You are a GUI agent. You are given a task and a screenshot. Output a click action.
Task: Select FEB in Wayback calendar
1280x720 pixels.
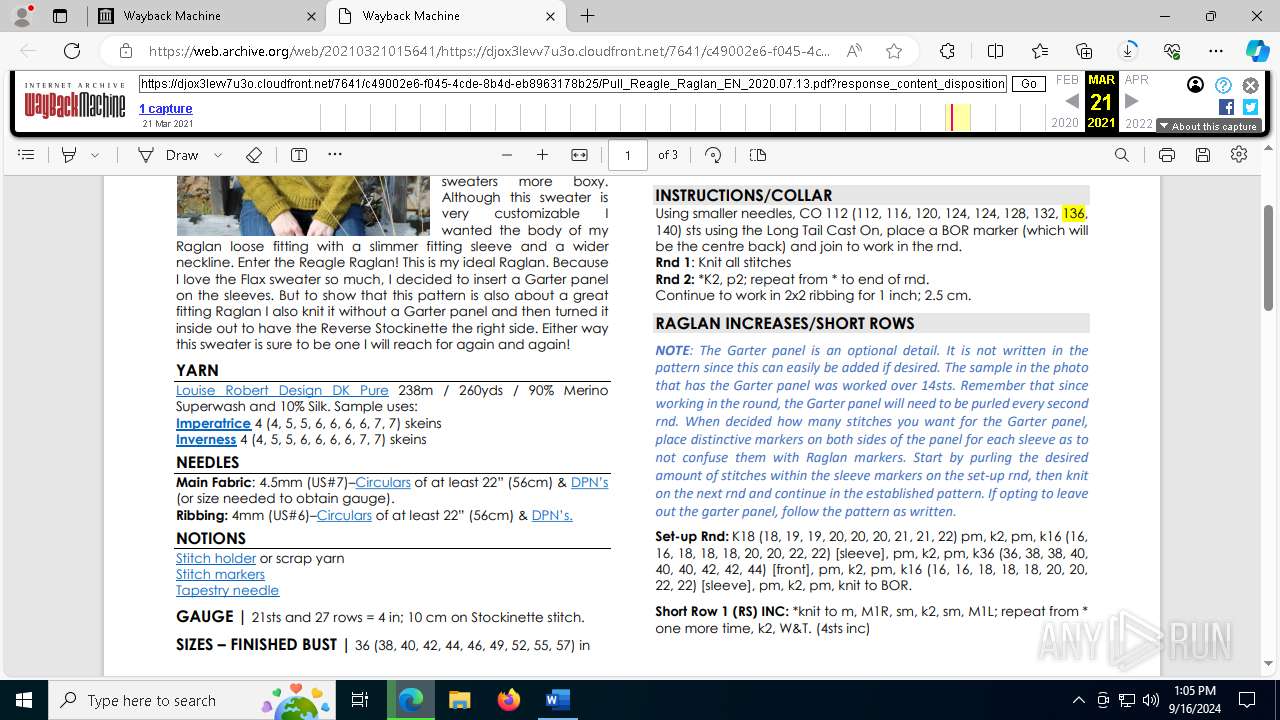click(1068, 80)
